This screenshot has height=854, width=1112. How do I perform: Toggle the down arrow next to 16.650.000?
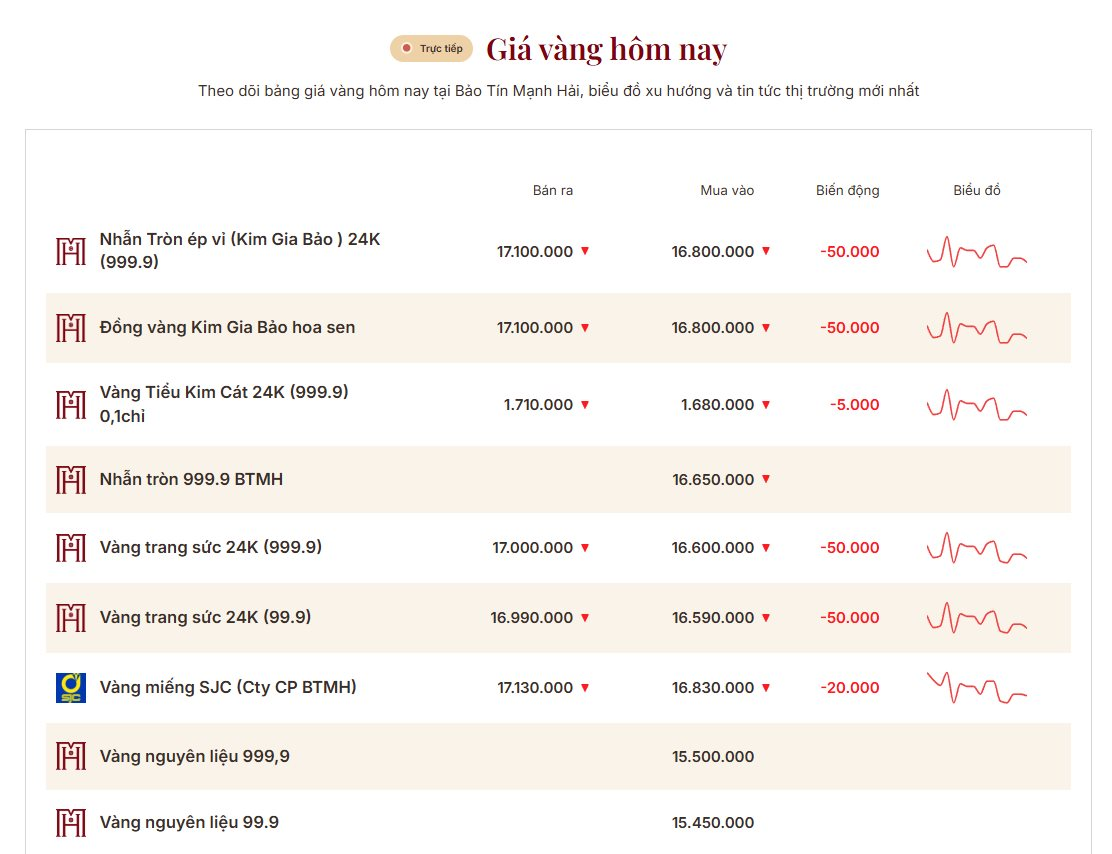765,479
